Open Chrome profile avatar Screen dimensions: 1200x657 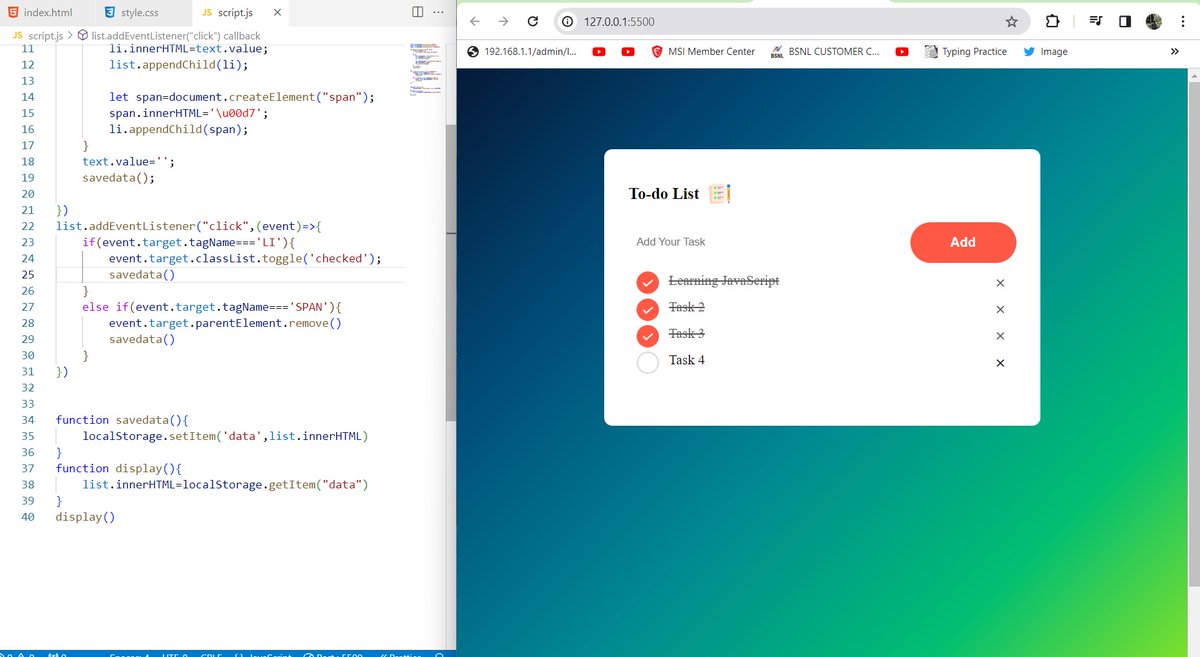point(1154,21)
